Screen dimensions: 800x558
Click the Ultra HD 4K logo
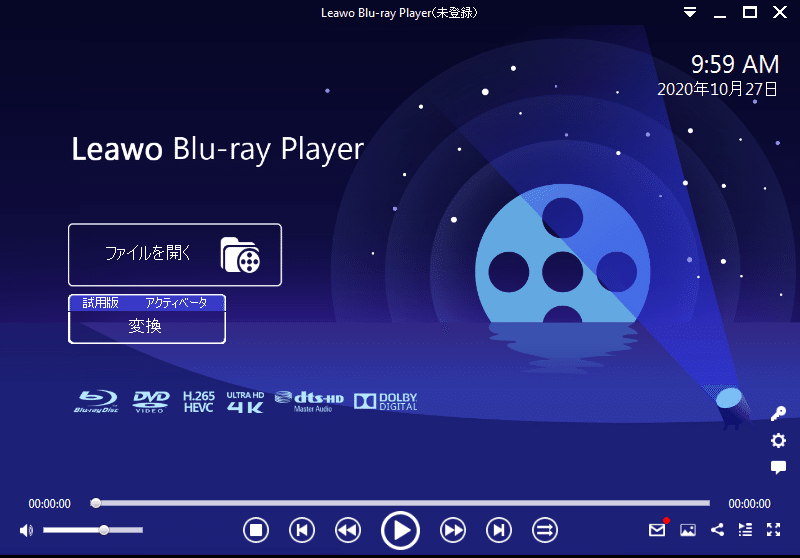[245, 402]
